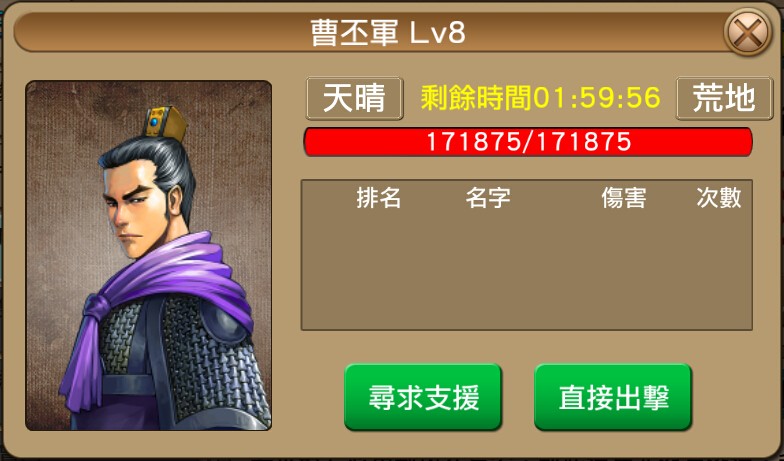Open the Cao Pi general portrait
The width and height of the screenshot is (784, 461).
(x=148, y=256)
